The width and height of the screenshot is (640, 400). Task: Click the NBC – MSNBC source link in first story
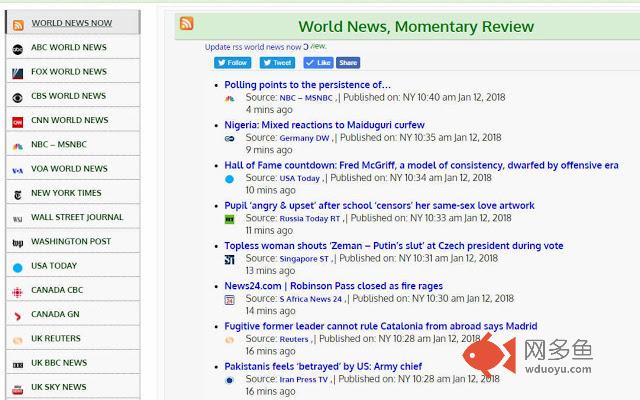(306, 98)
